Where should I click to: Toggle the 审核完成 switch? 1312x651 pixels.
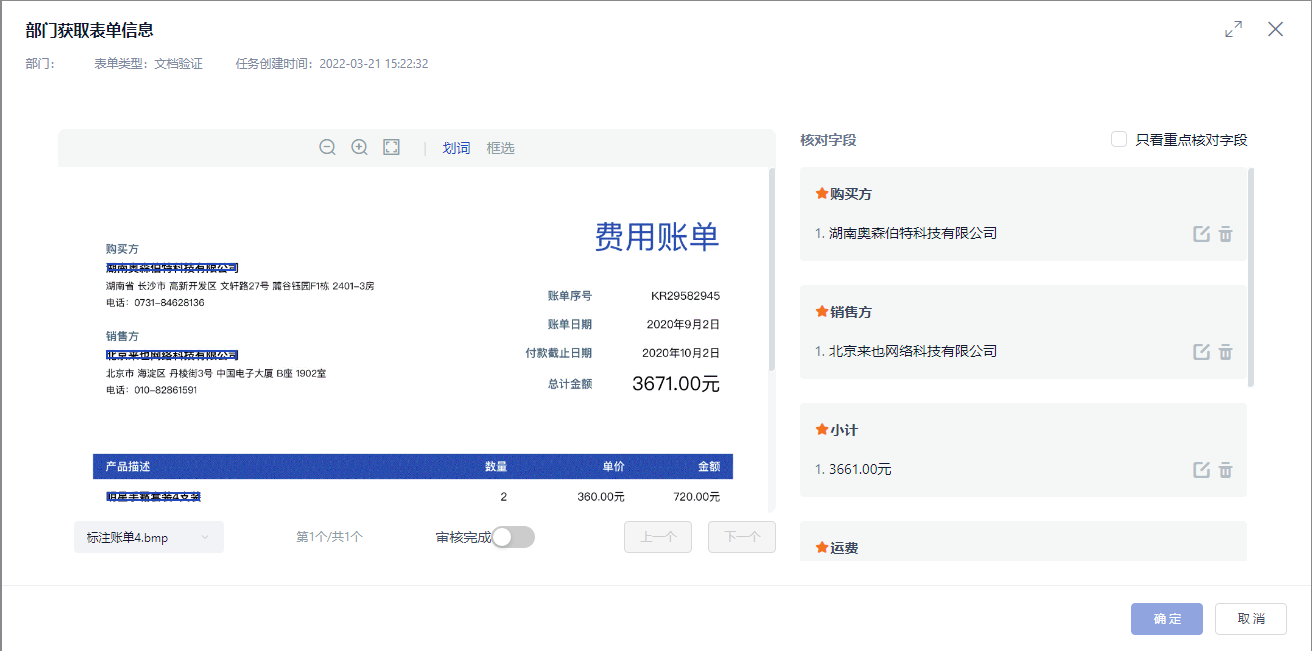[513, 537]
